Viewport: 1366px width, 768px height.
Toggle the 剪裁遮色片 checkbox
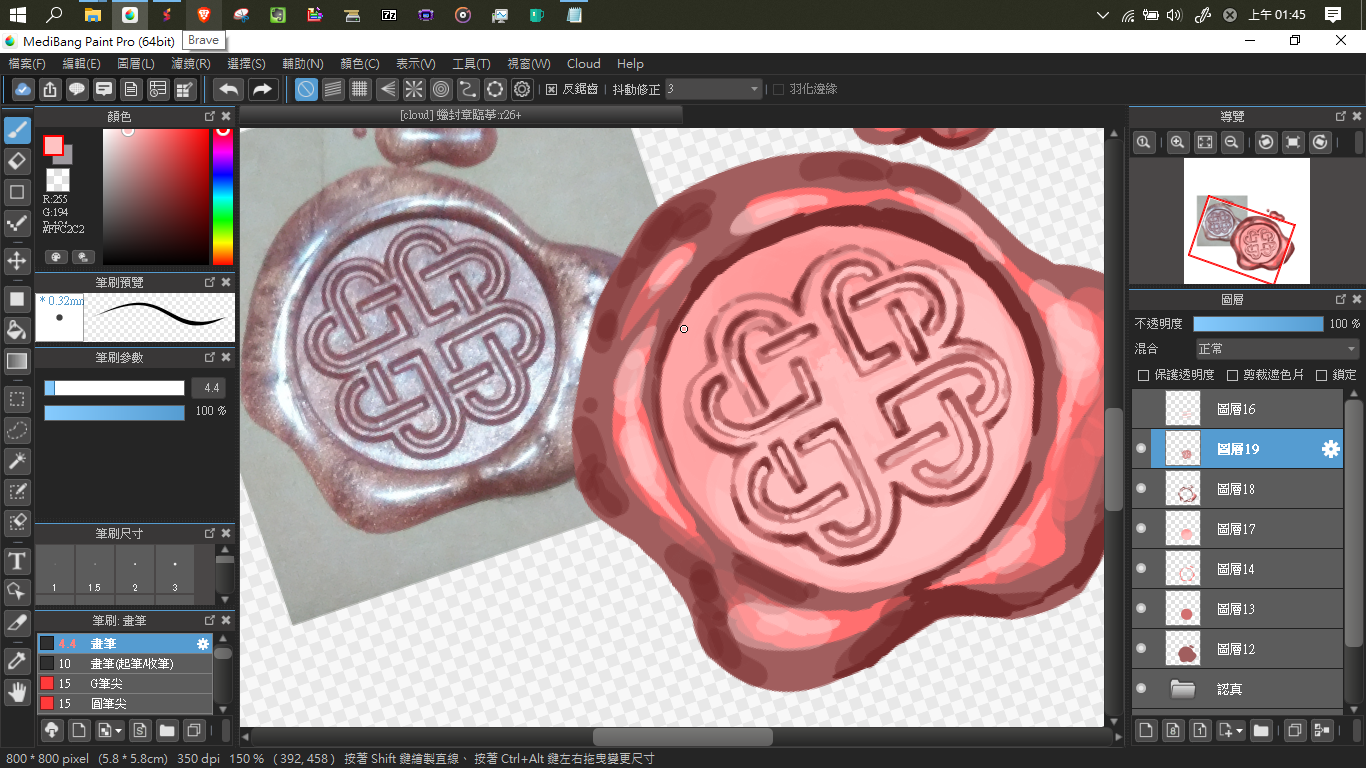coord(1232,375)
